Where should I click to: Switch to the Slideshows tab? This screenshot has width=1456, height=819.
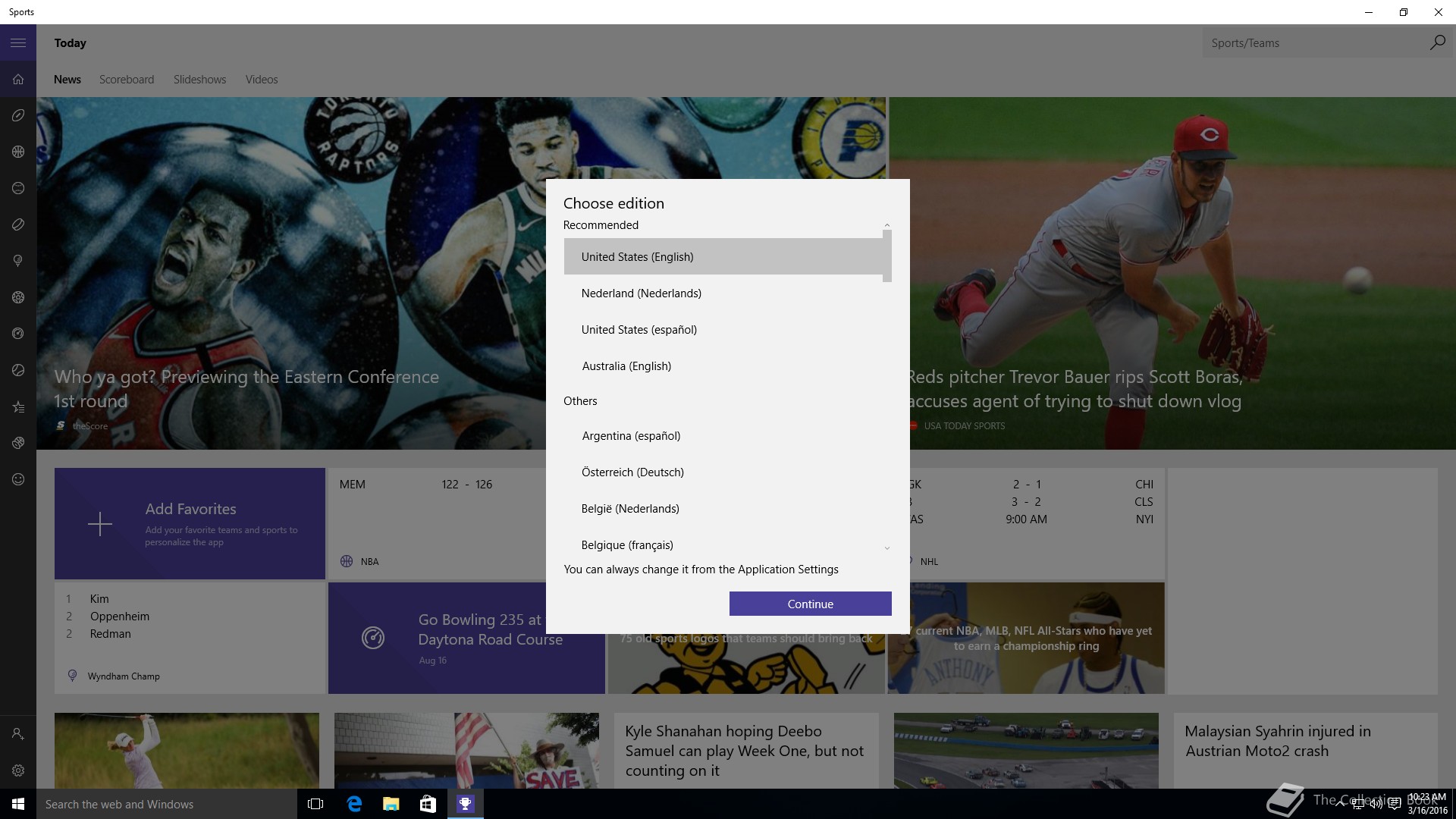[199, 80]
